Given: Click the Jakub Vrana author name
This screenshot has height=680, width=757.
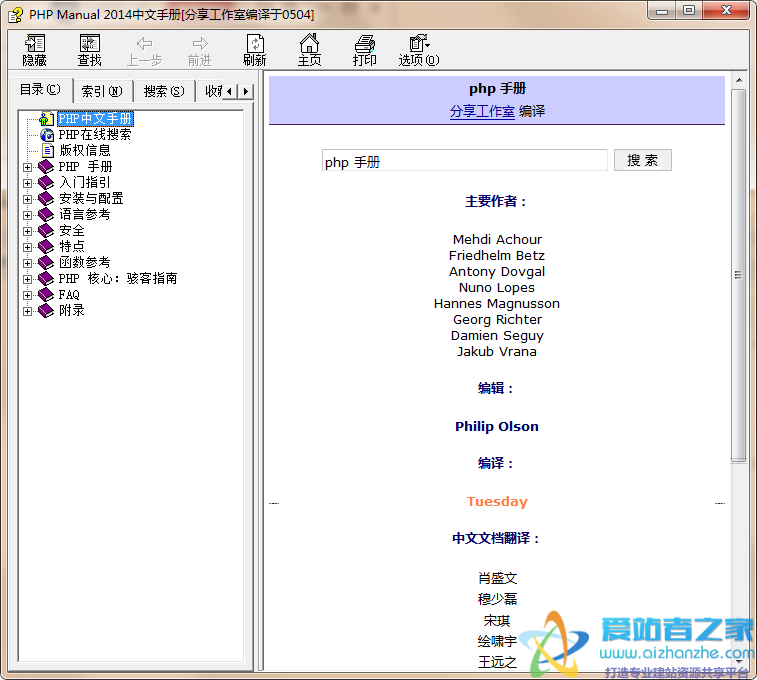Looking at the screenshot, I should tap(497, 351).
